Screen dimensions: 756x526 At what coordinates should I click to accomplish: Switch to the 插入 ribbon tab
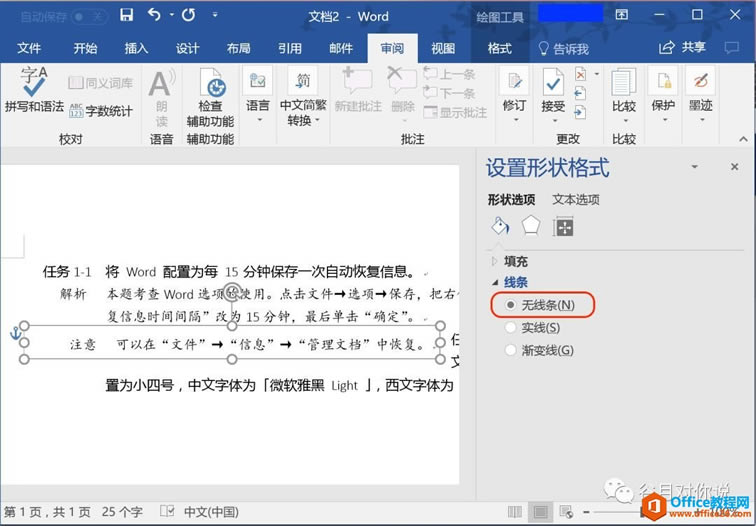click(136, 48)
